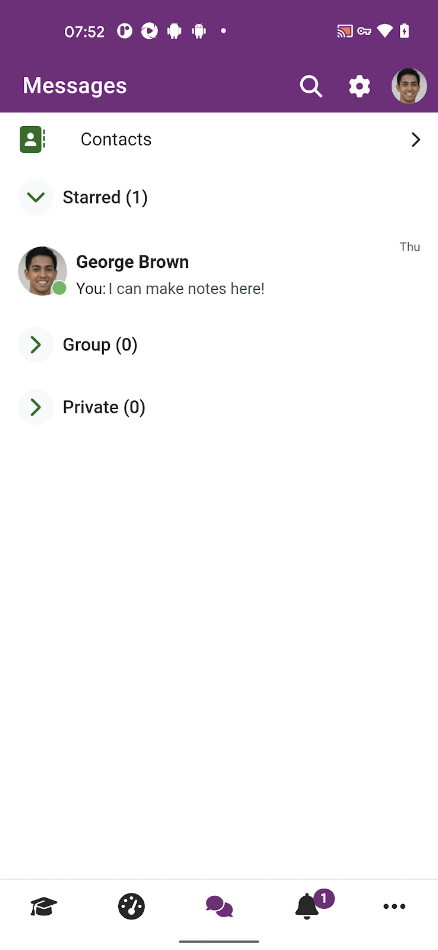
Task: Go to the graduation cap home tab
Action: click(44, 907)
